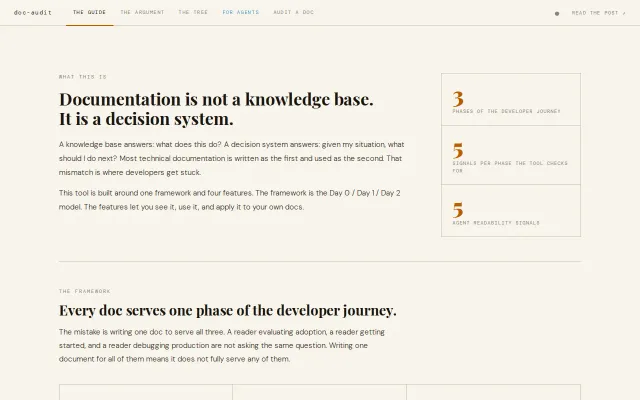Click the 'Documentation is not a knowledge base' heading

(x=216, y=109)
